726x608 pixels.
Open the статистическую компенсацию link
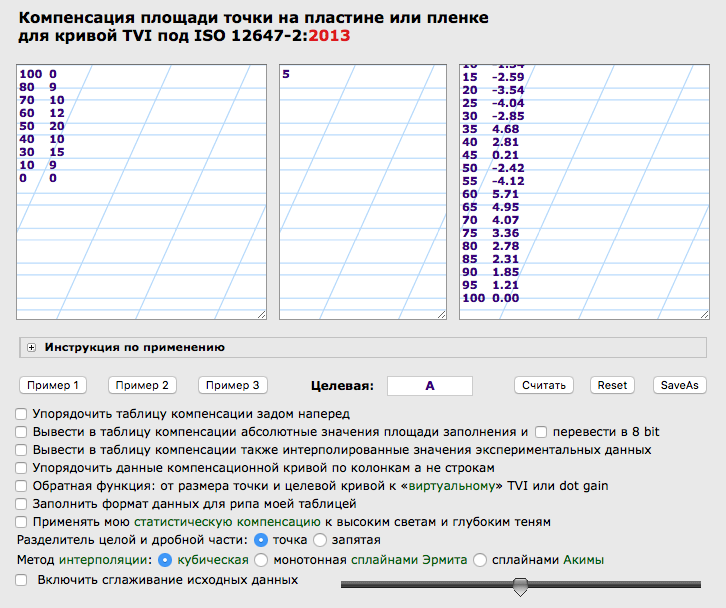[x=227, y=522]
